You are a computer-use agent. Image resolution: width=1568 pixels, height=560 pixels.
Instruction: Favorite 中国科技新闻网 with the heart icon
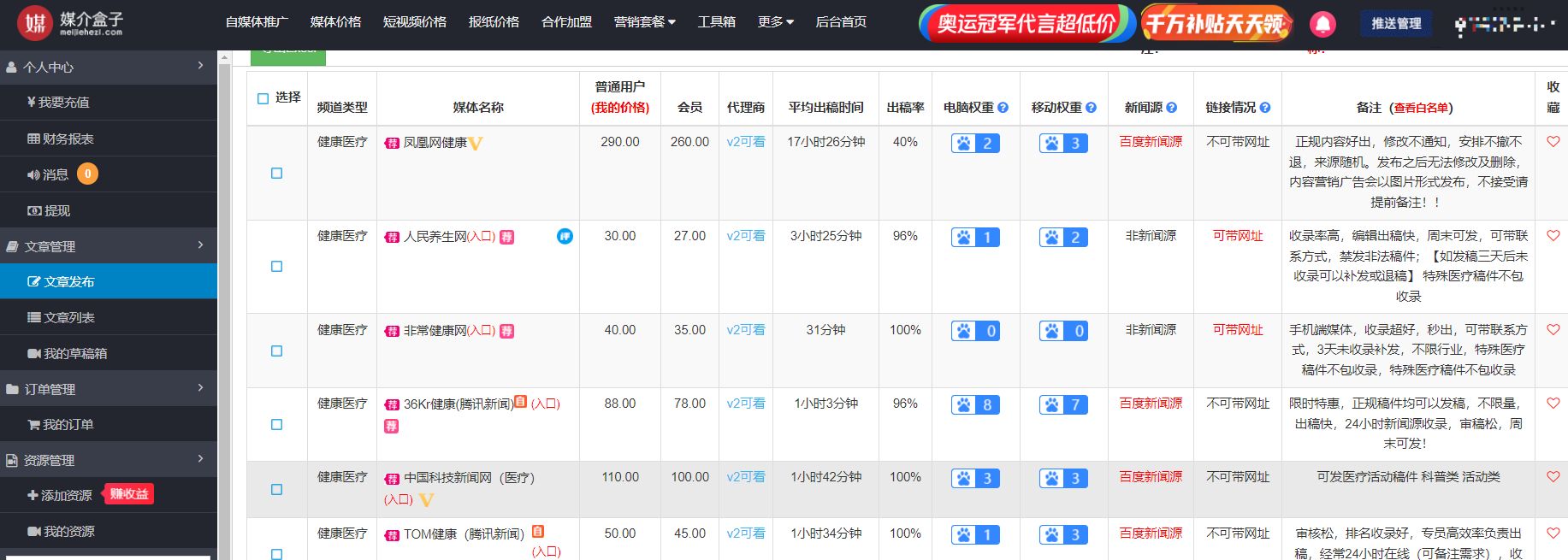coord(1553,477)
